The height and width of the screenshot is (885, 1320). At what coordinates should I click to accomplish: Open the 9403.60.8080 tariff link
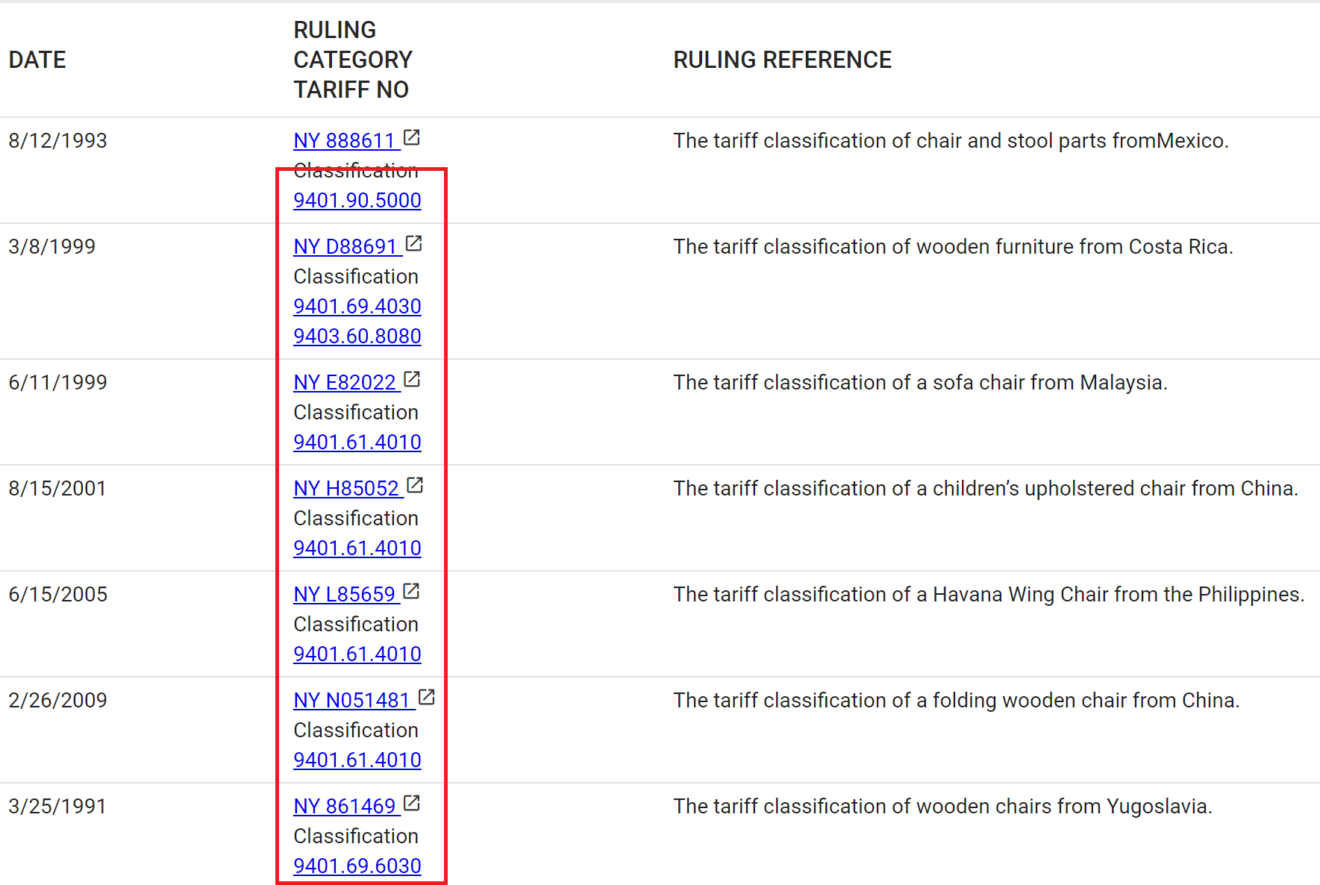357,336
